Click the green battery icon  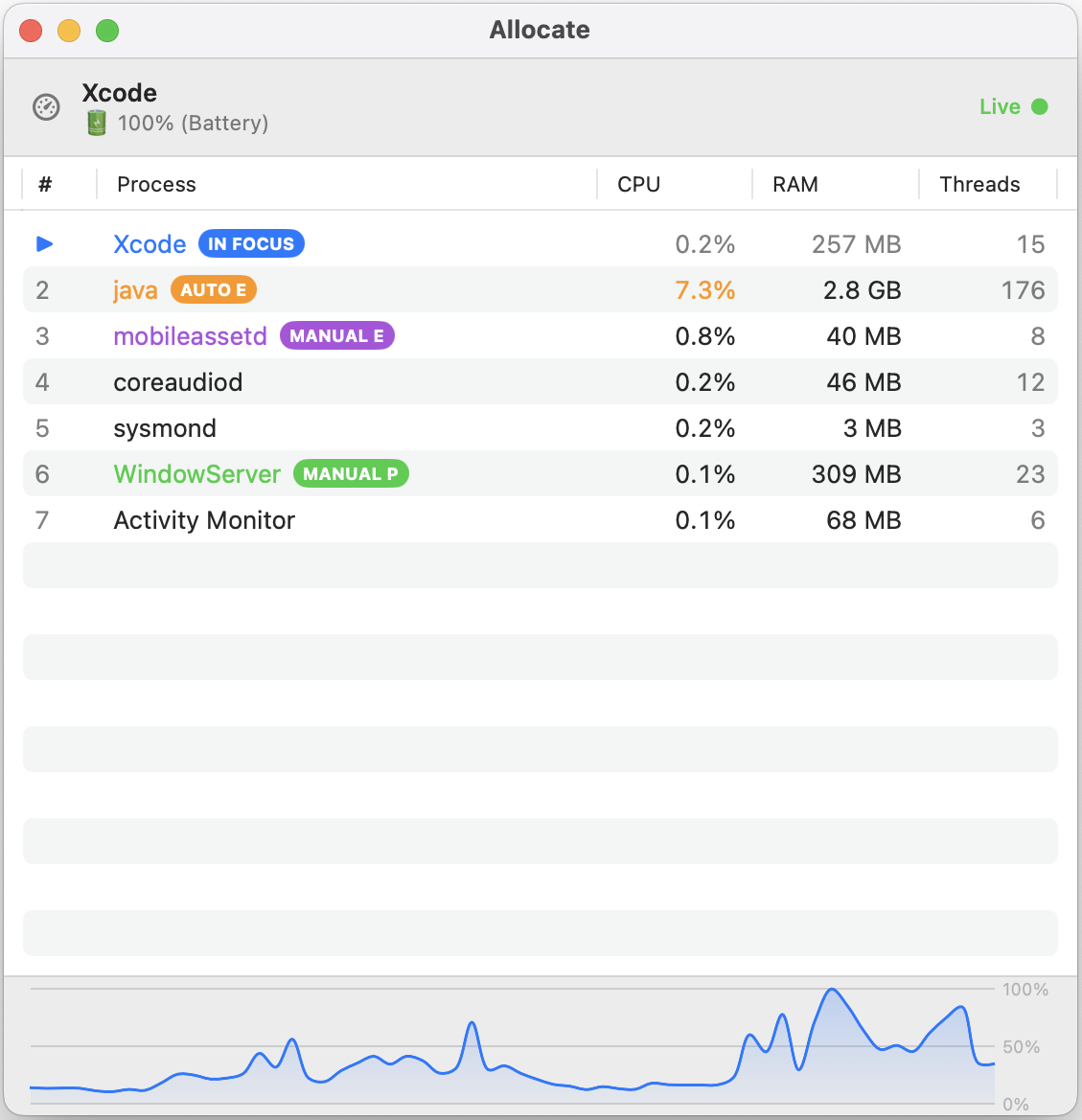pyautogui.click(x=97, y=123)
